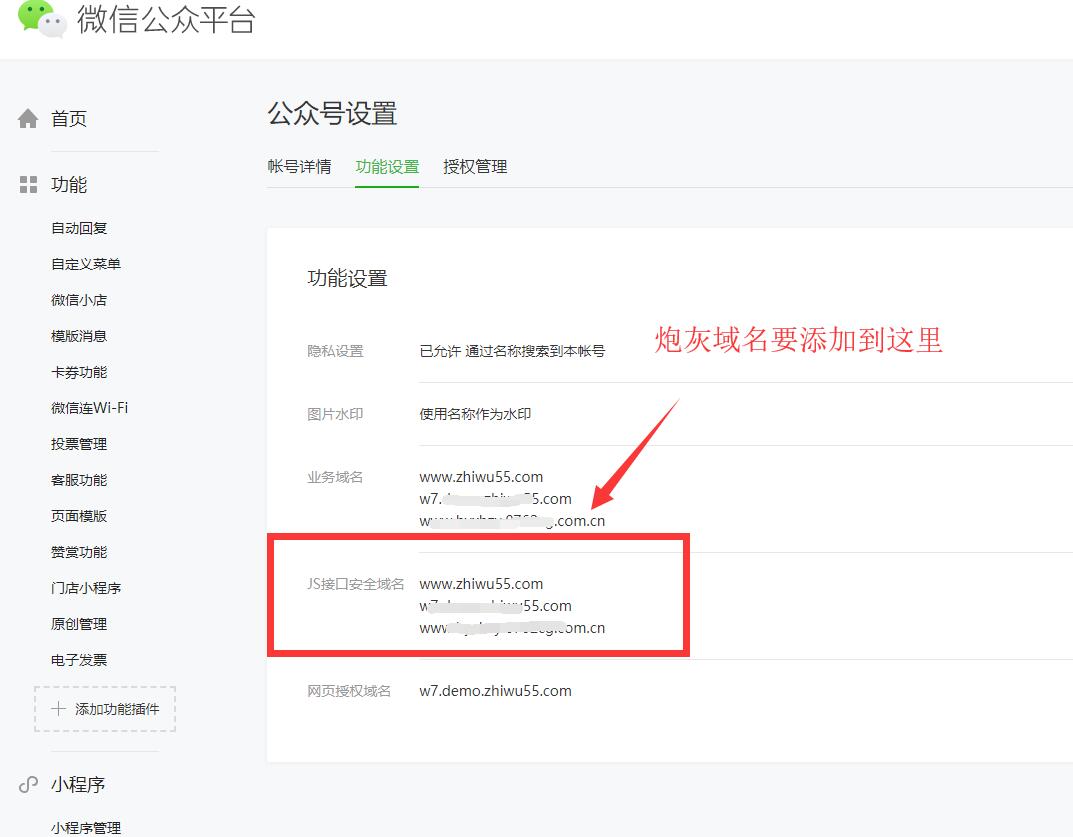The height and width of the screenshot is (837, 1073).
Task: Click www.zhiwu55.com under 业务域名
Action: (481, 477)
